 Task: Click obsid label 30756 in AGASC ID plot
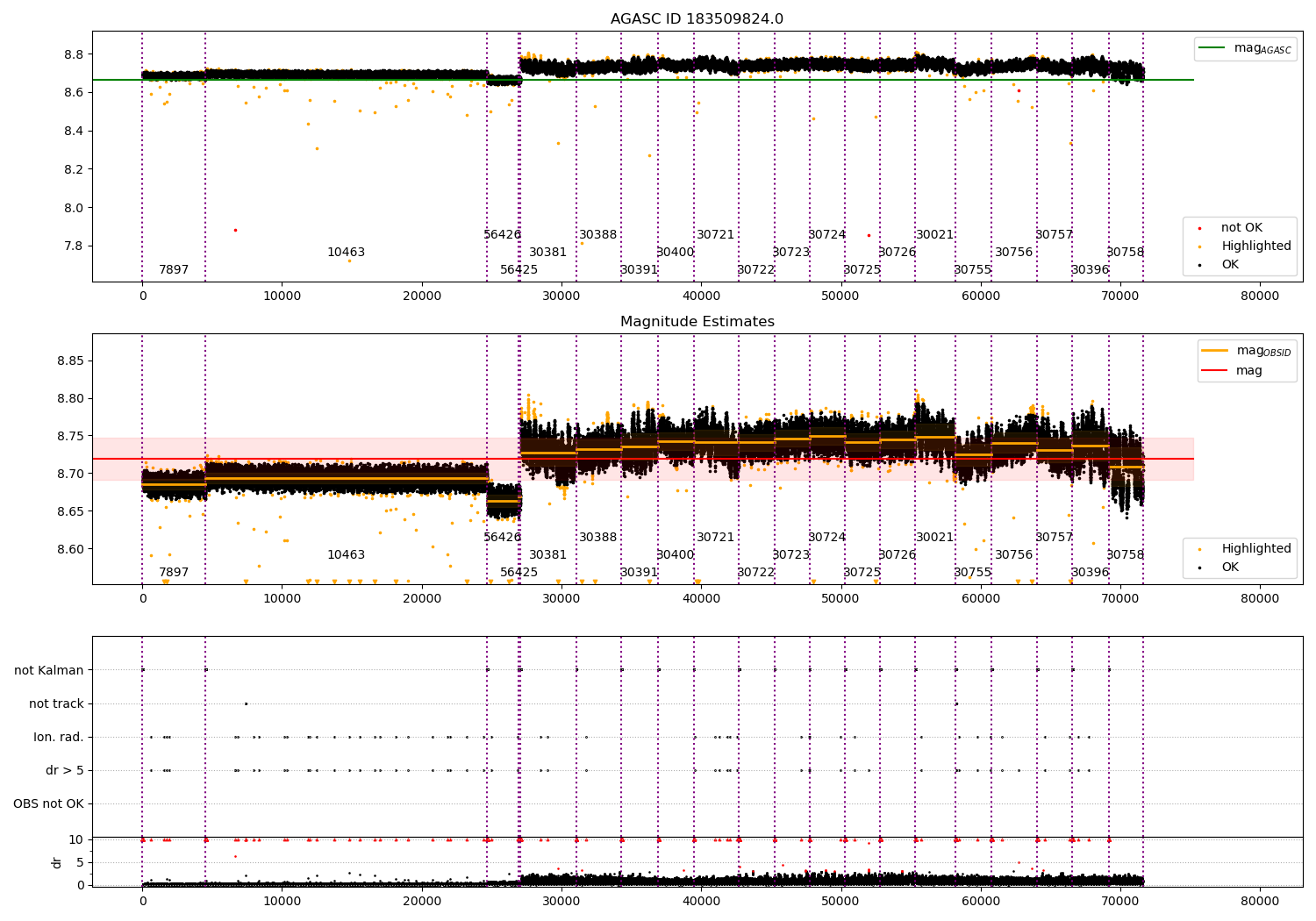1013,252
